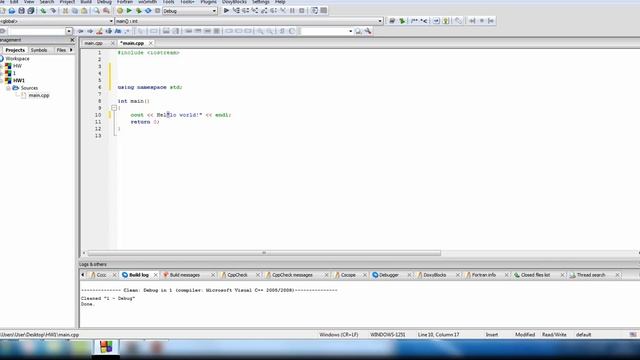640x360 pixels.
Task: Toggle the match case Aa icon
Action: (118, 31)
